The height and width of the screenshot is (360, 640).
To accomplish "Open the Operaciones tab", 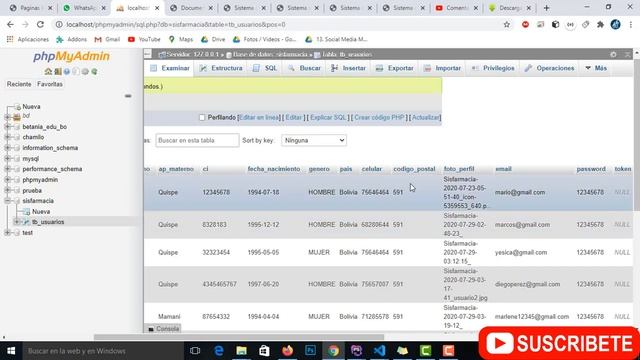I will tap(549, 68).
